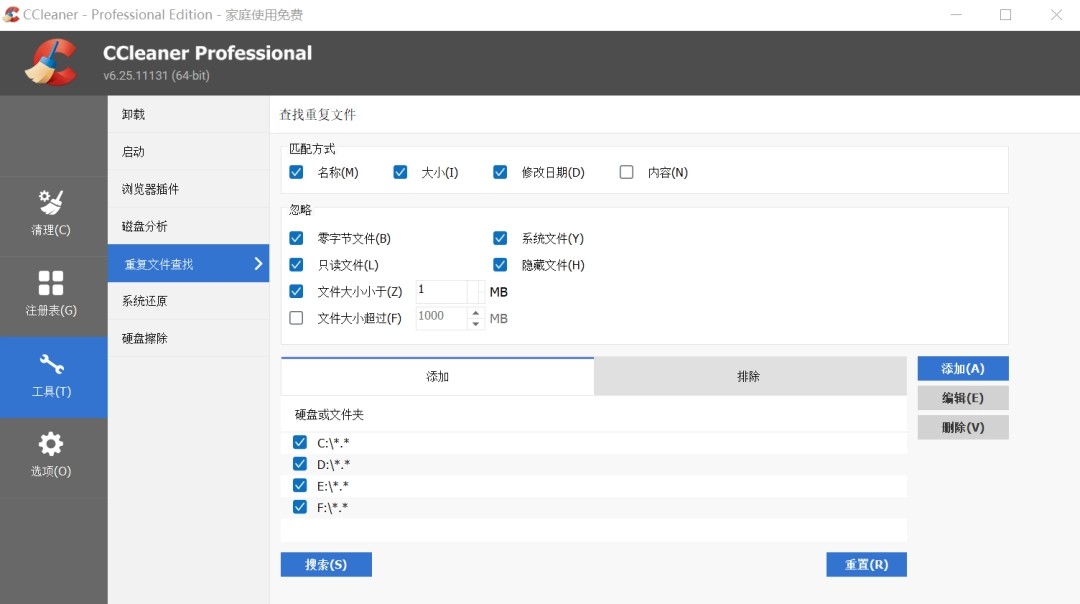Uncheck the 名称(M) match option
This screenshot has width=1080, height=604.
(x=296, y=172)
